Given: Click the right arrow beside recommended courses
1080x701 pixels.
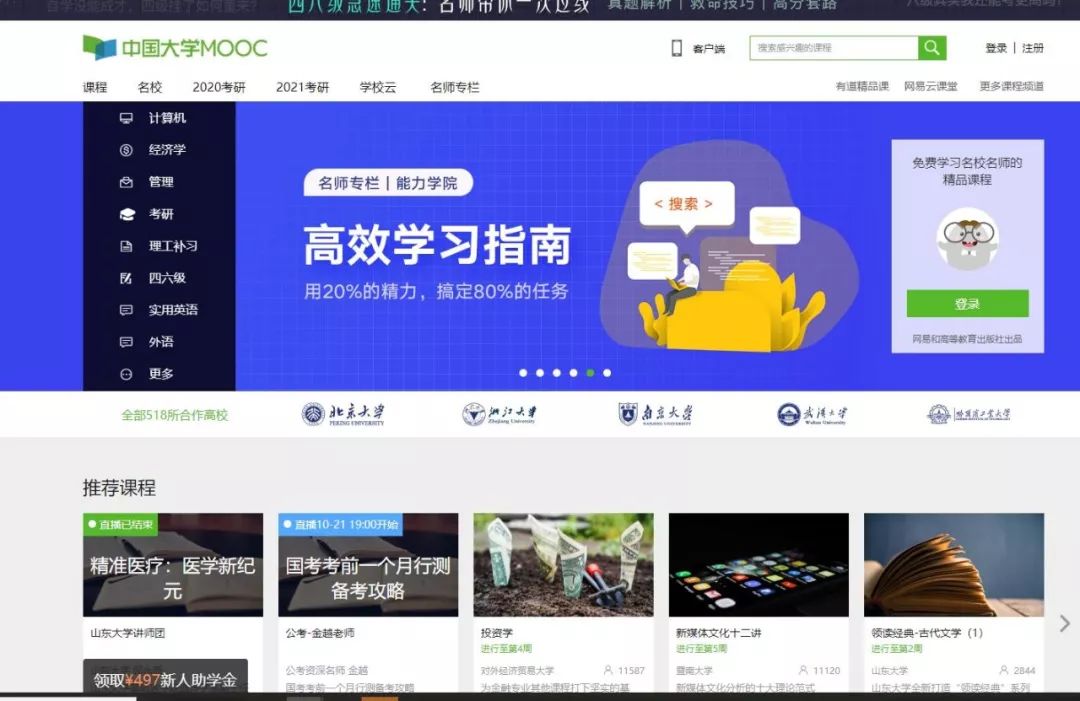Looking at the screenshot, I should pos(1064,623).
